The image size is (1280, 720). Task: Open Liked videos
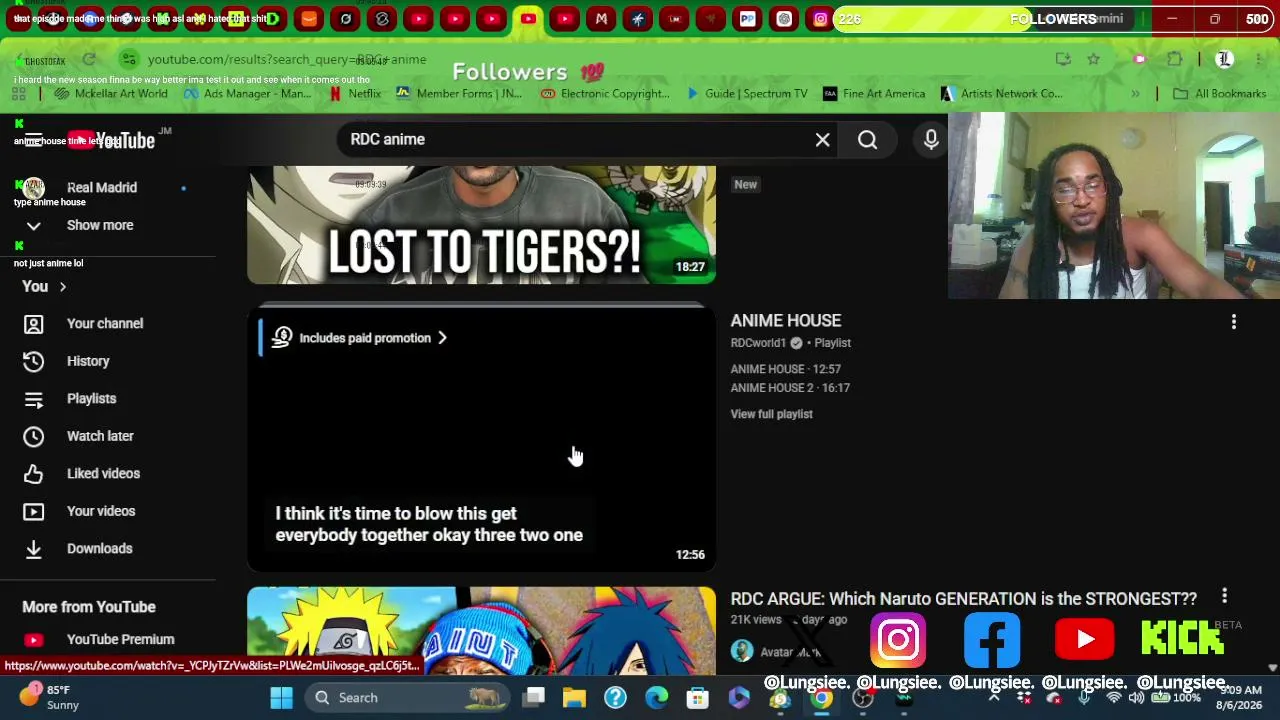[103, 474]
